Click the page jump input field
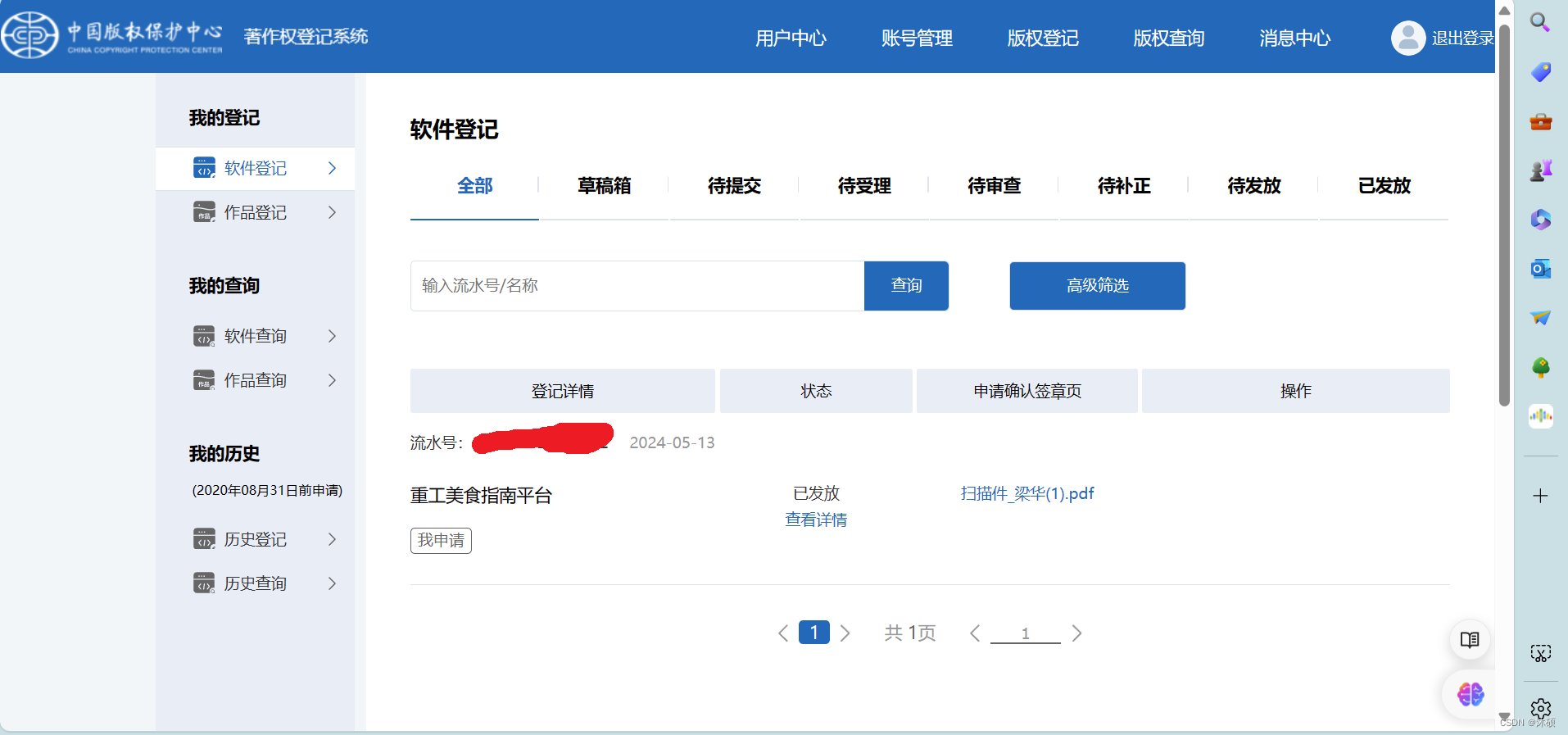Viewport: 1568px width, 735px height. (x=1026, y=633)
